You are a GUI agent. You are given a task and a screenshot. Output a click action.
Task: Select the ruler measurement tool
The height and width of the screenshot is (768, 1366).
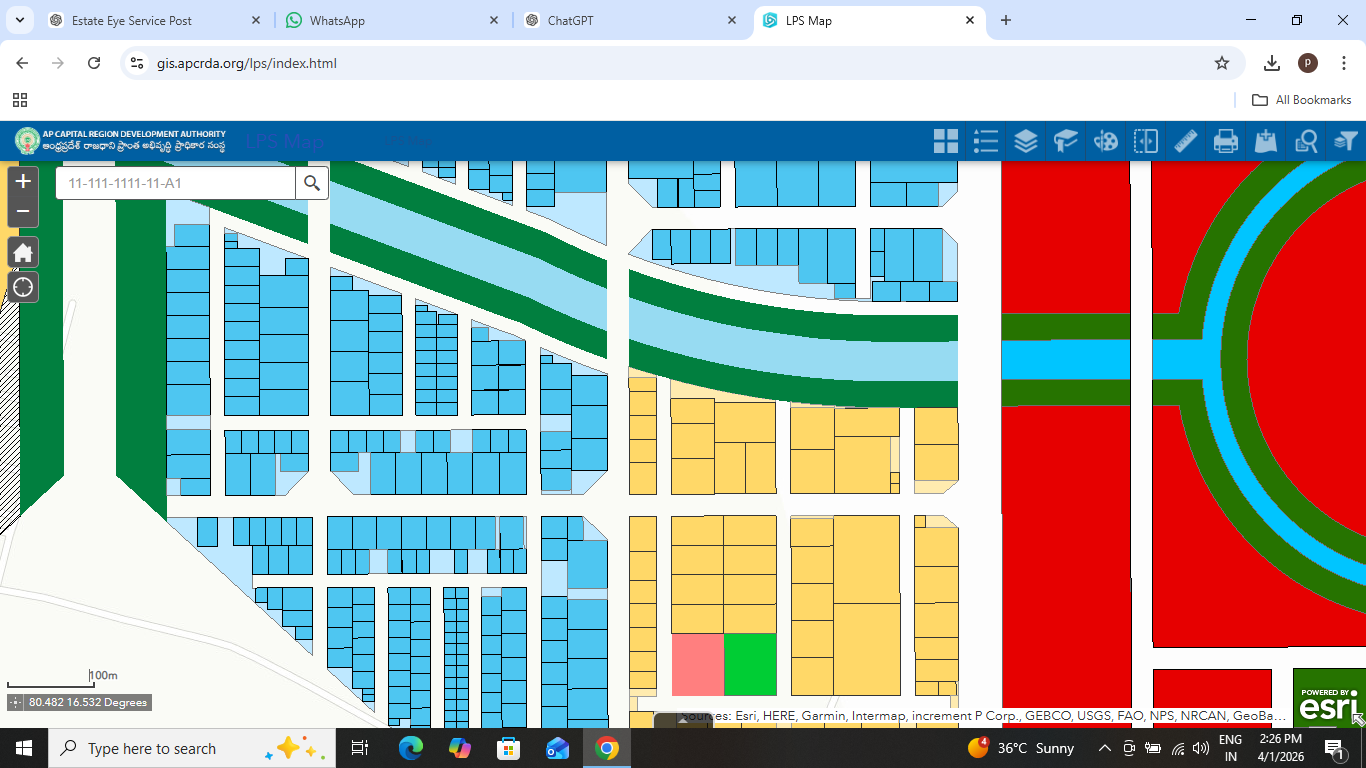pos(1186,141)
